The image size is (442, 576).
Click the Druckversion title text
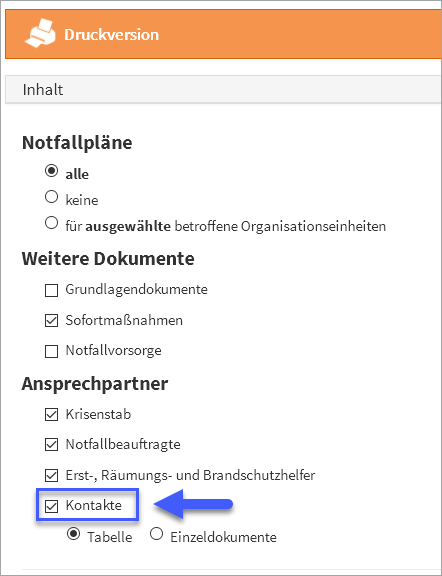point(112,35)
